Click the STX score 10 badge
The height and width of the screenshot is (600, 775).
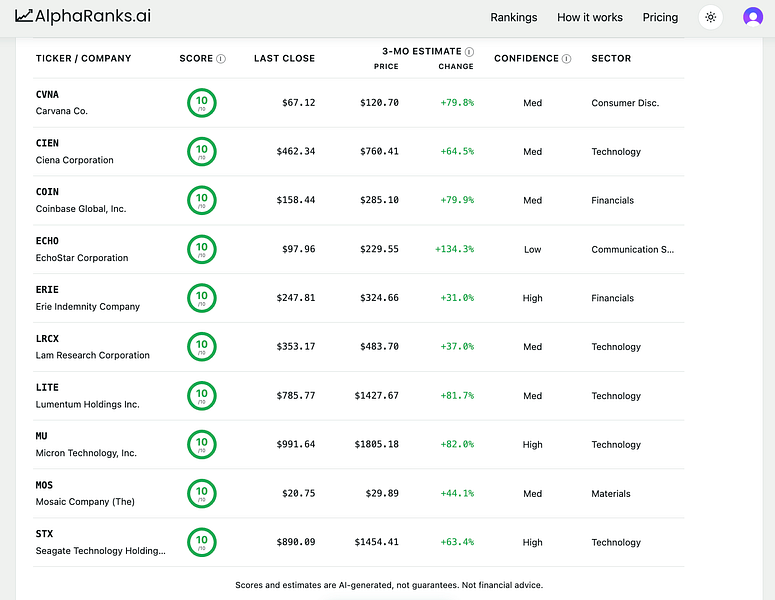pyautogui.click(x=202, y=542)
